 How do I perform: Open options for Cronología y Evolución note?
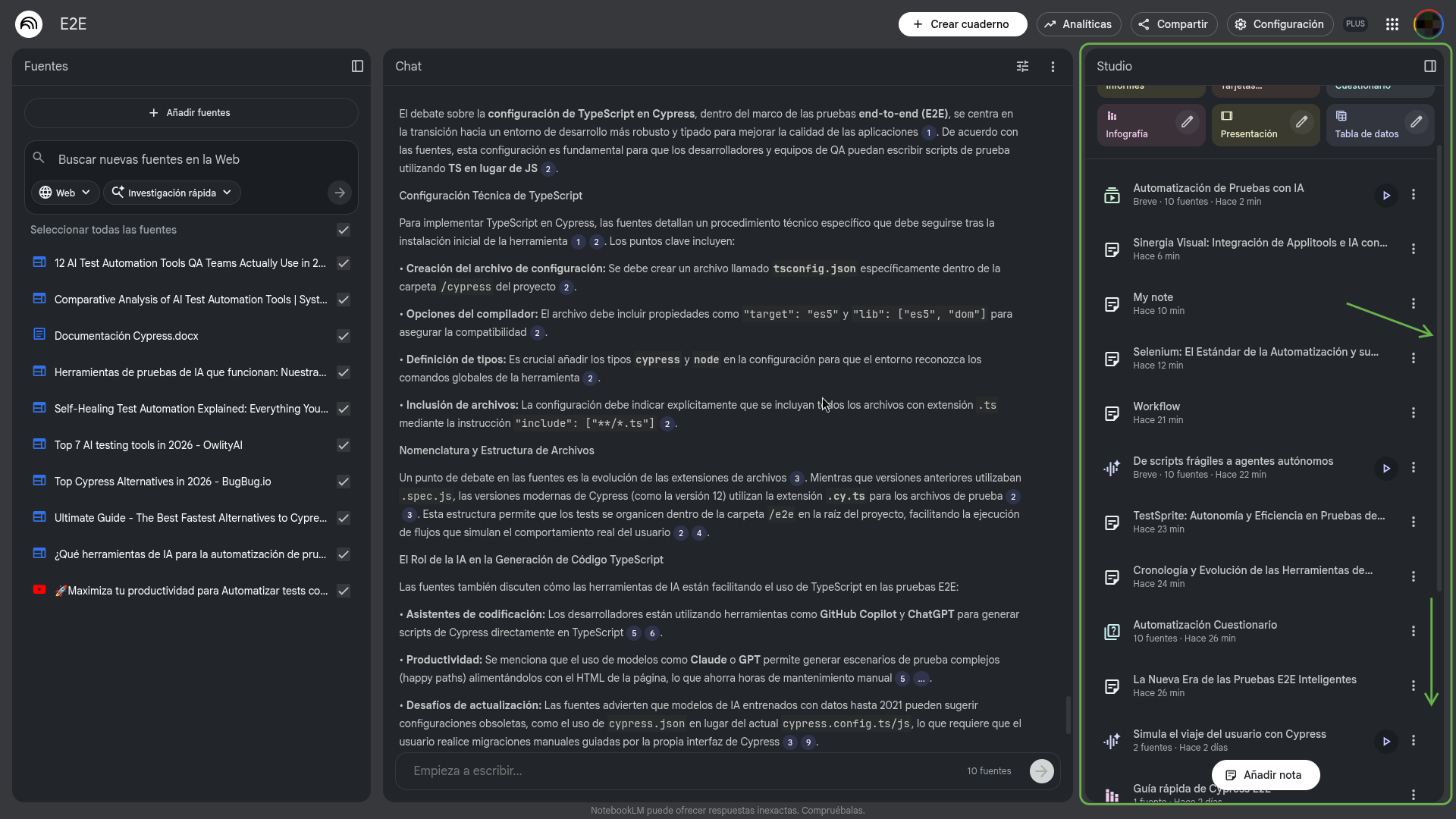1413,576
